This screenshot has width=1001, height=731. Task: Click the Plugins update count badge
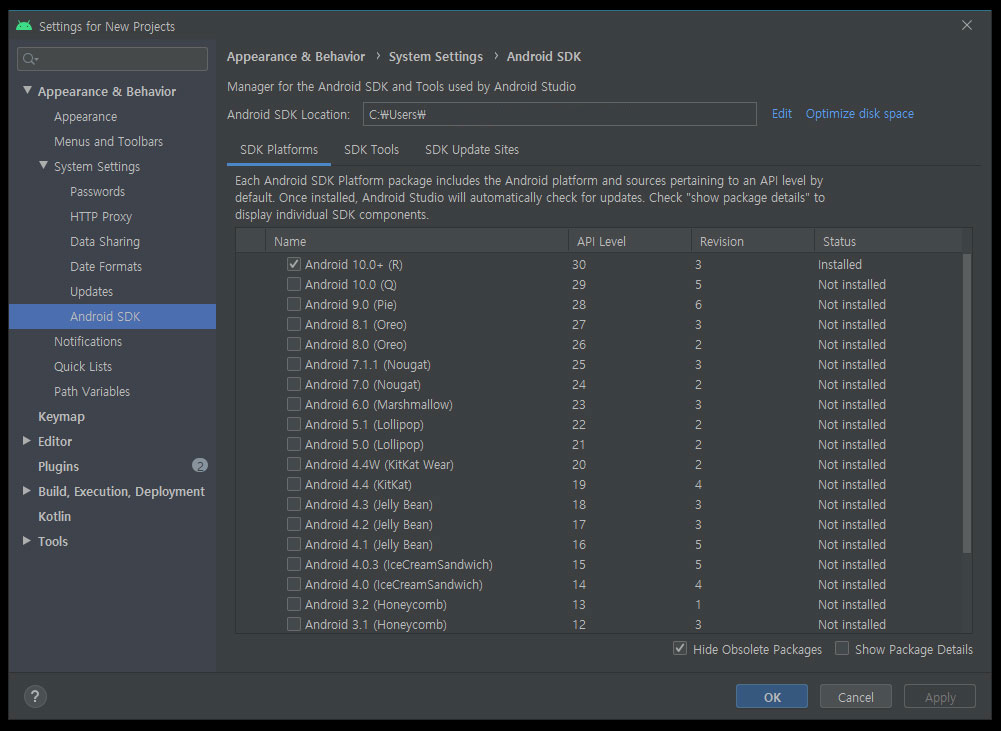tap(200, 465)
